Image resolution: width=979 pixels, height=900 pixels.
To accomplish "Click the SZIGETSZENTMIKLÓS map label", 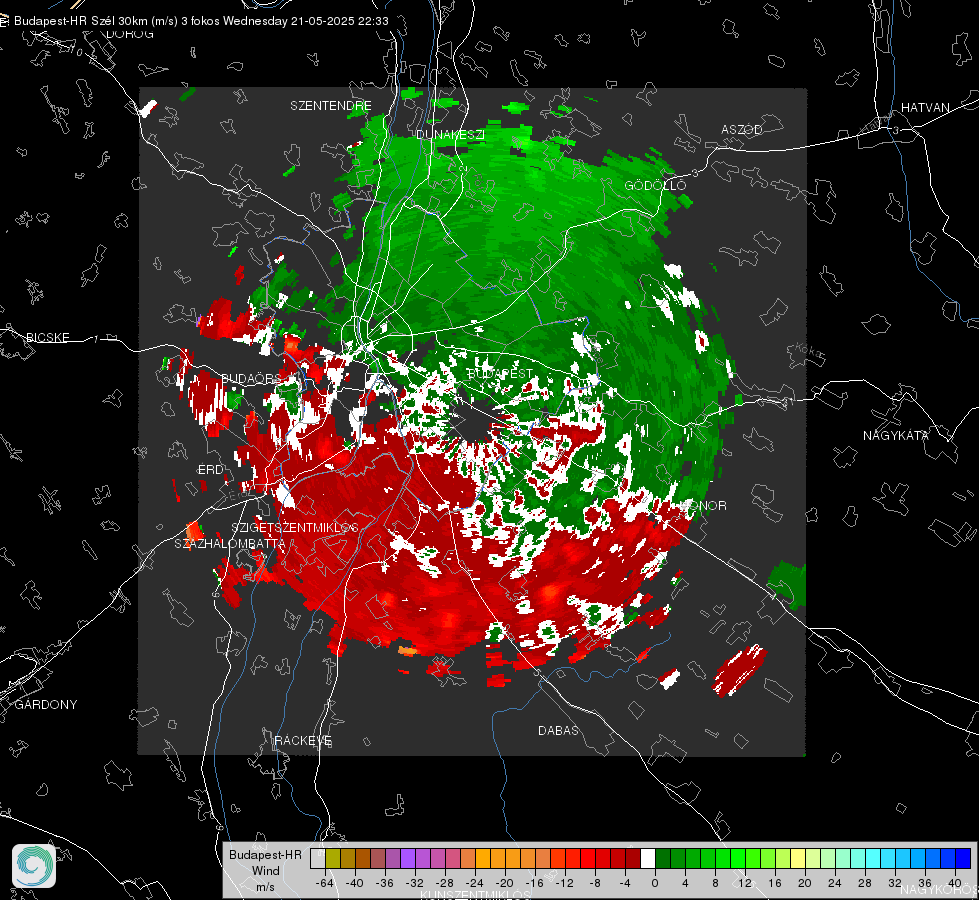I will tap(295, 527).
